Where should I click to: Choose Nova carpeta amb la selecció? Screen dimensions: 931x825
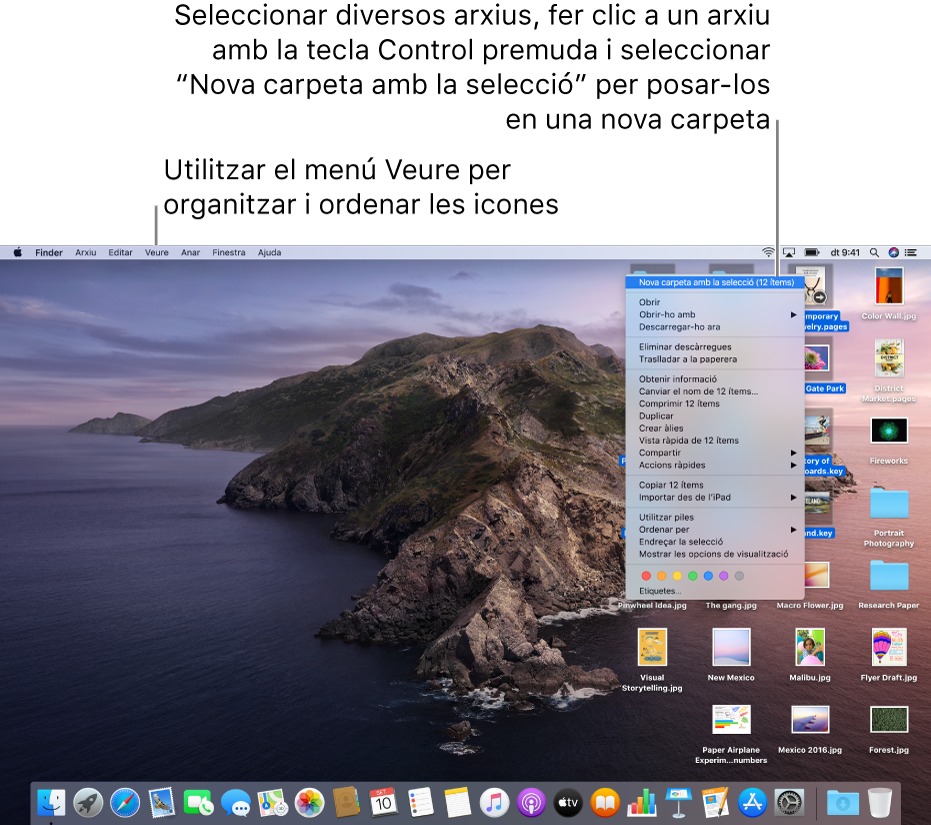click(715, 282)
